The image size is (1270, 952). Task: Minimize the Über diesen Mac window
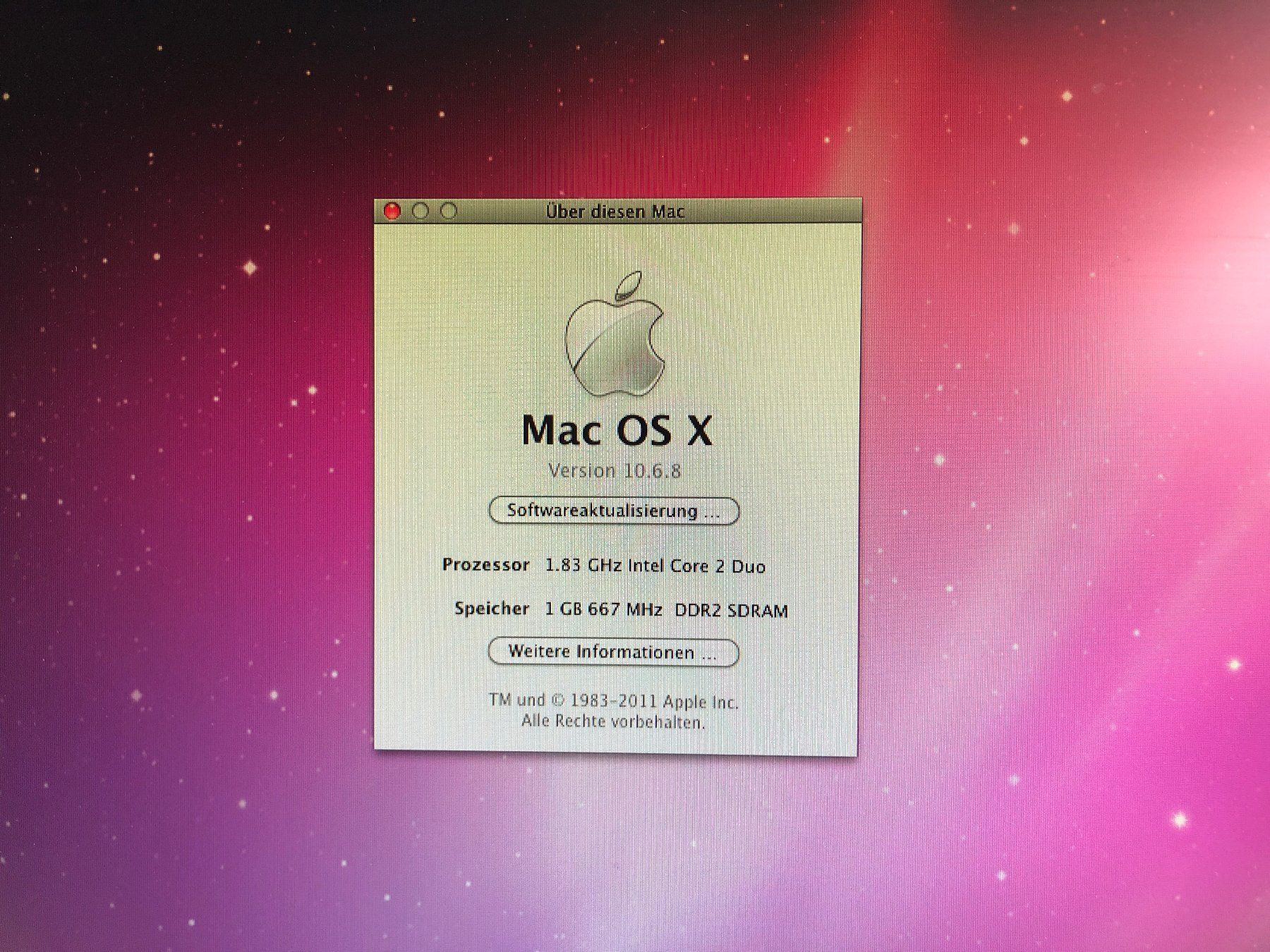pos(421,211)
